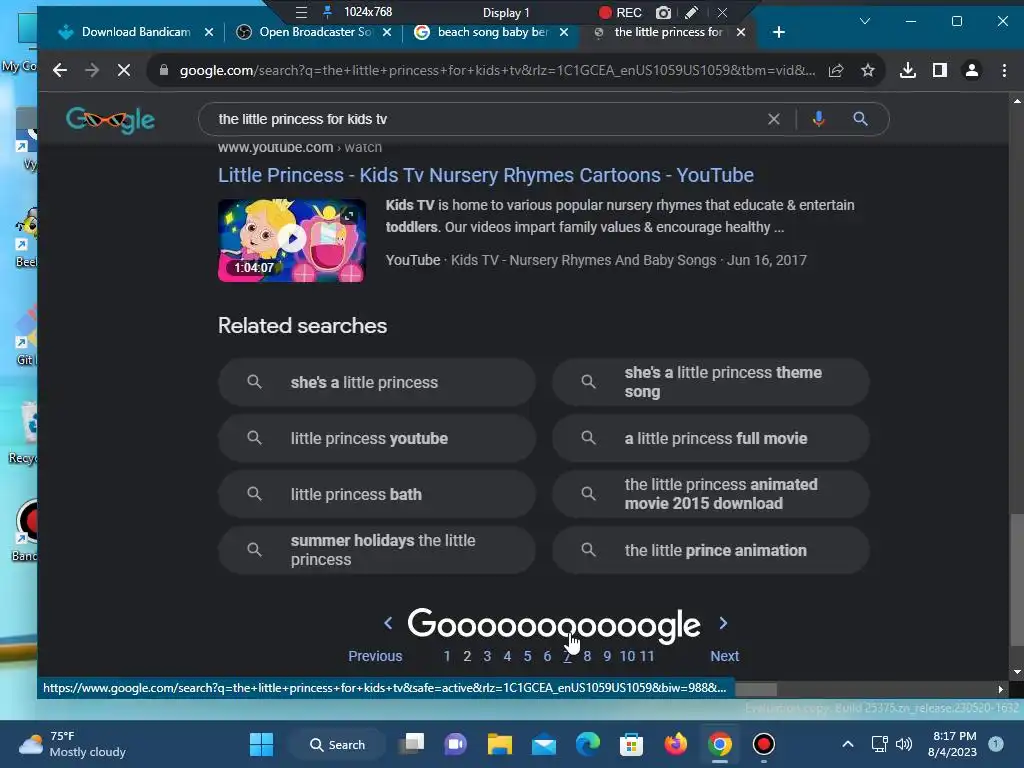Search related: little princess theme song
Image resolution: width=1024 pixels, height=768 pixels.
[x=711, y=382]
